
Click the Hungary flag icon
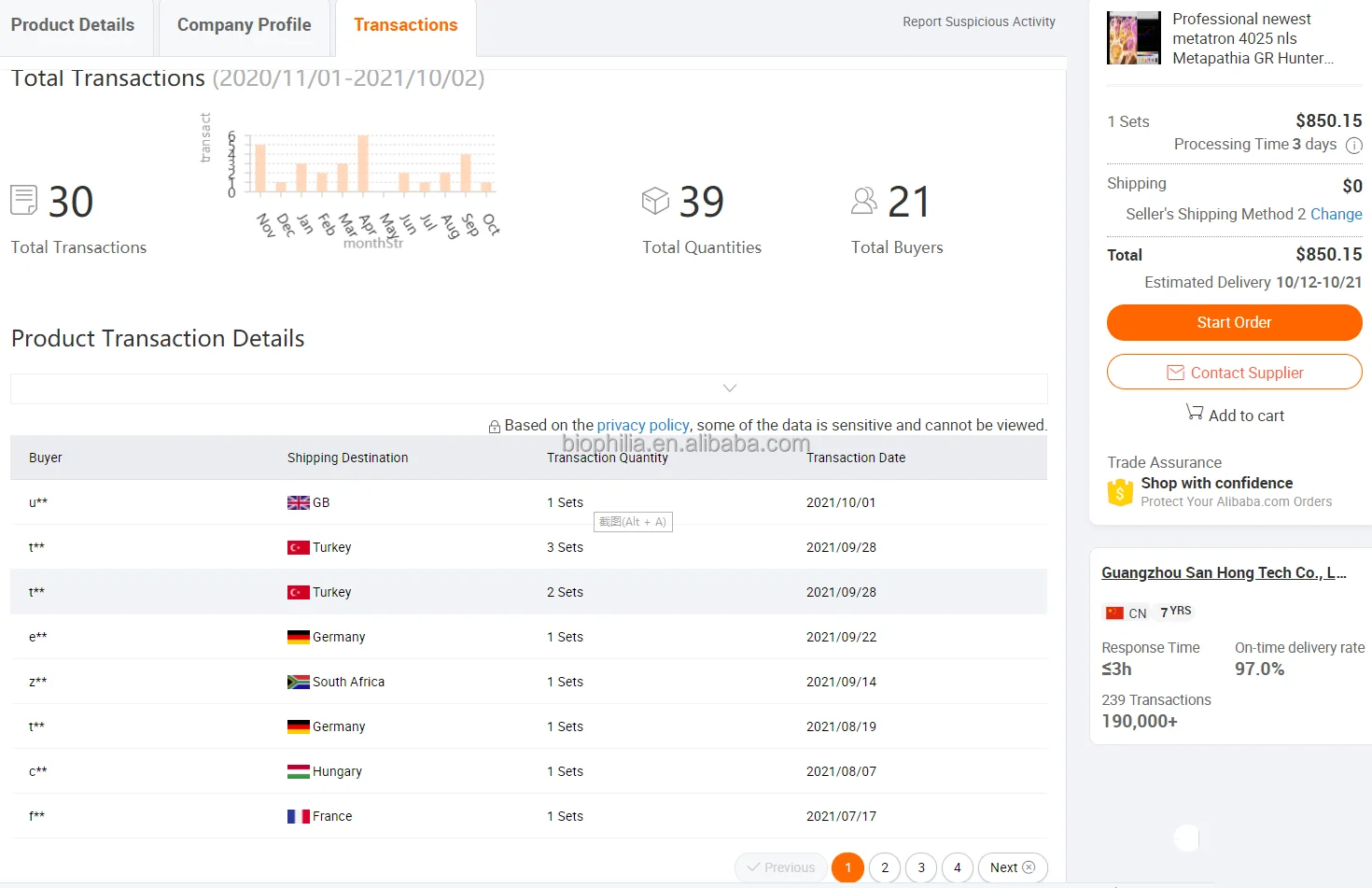(x=299, y=771)
